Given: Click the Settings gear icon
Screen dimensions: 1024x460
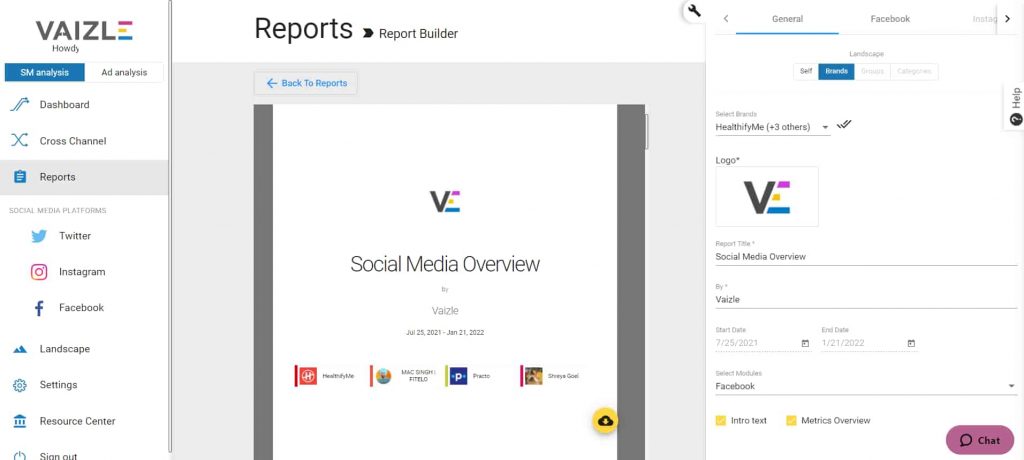Looking at the screenshot, I should tap(20, 386).
